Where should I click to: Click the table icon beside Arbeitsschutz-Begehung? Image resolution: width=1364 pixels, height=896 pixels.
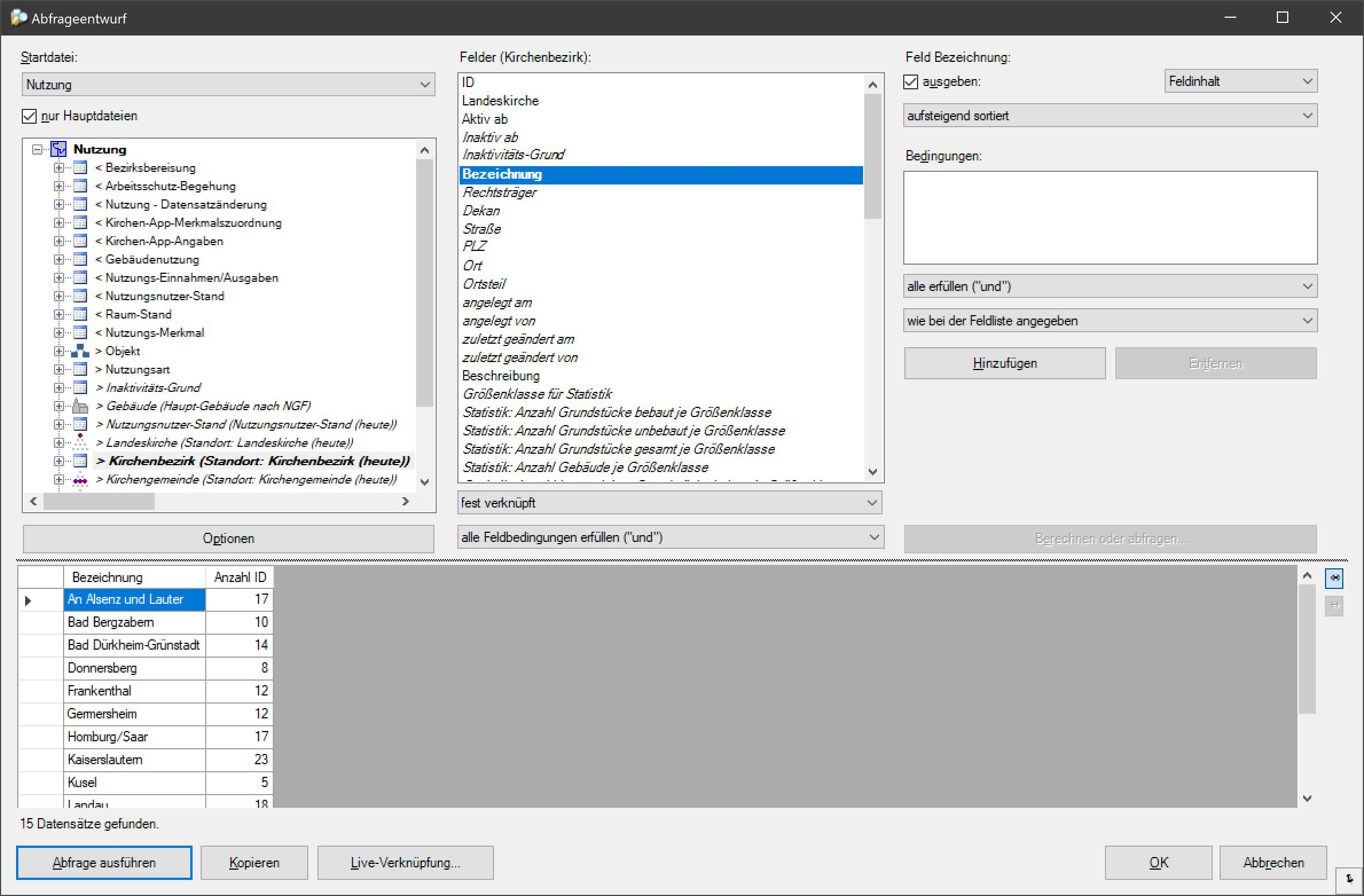pos(80,186)
